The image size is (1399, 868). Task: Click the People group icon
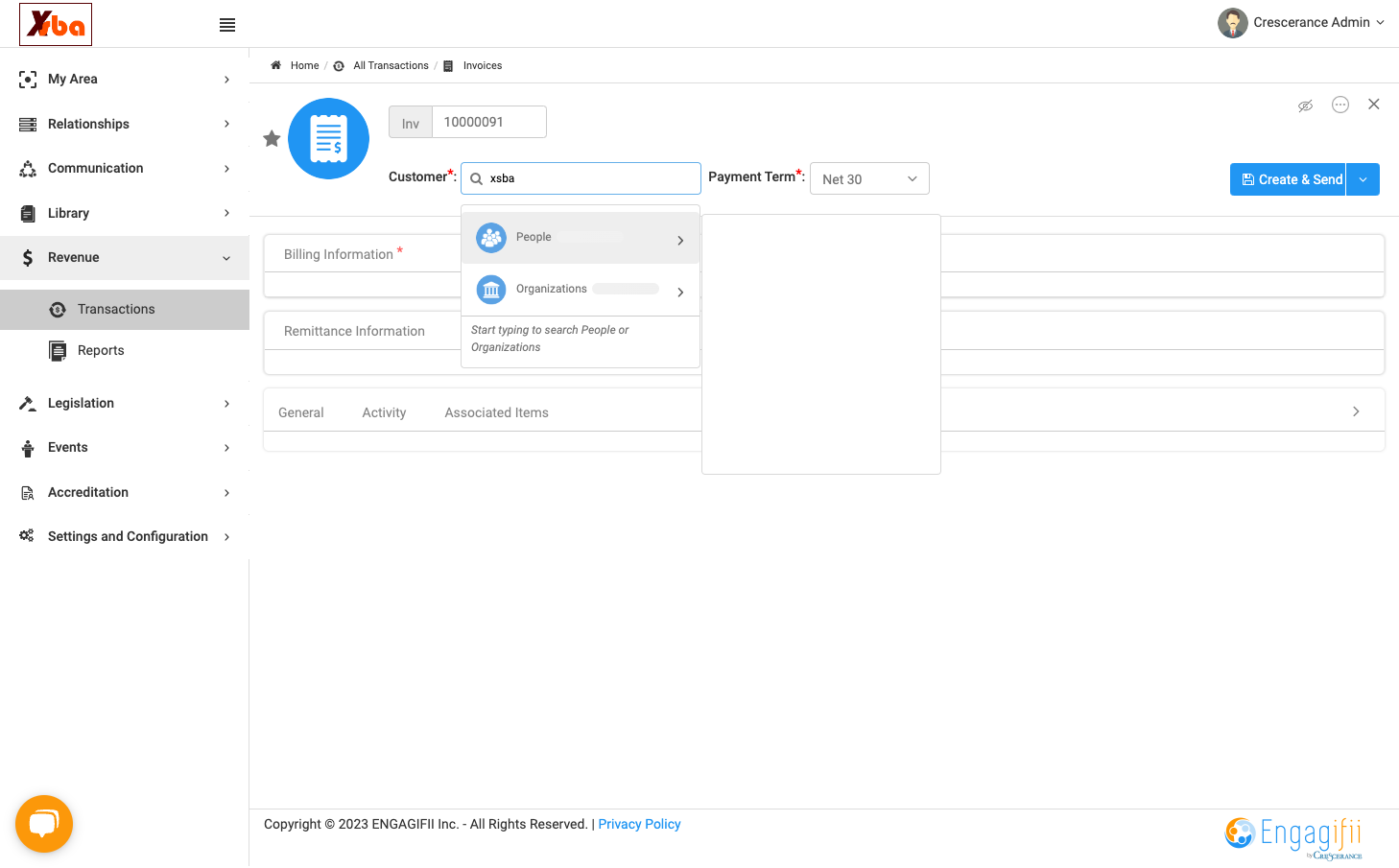point(491,238)
